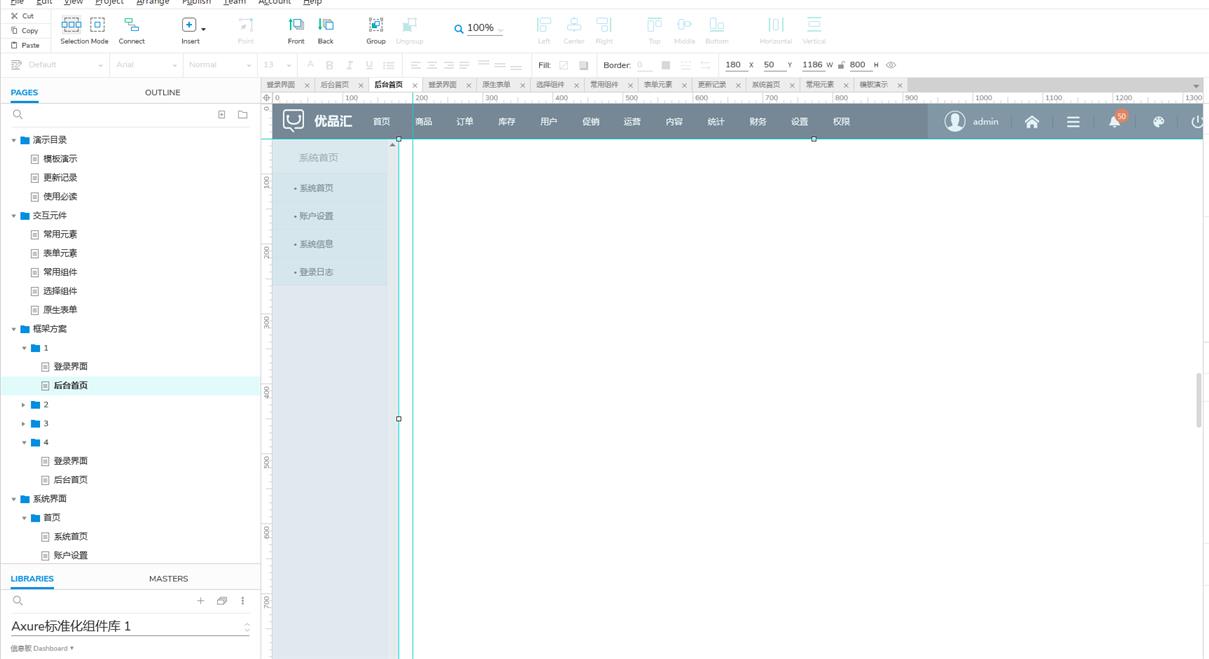Toggle widget hidden eye icon
The width and height of the screenshot is (1209, 659).
click(891, 65)
